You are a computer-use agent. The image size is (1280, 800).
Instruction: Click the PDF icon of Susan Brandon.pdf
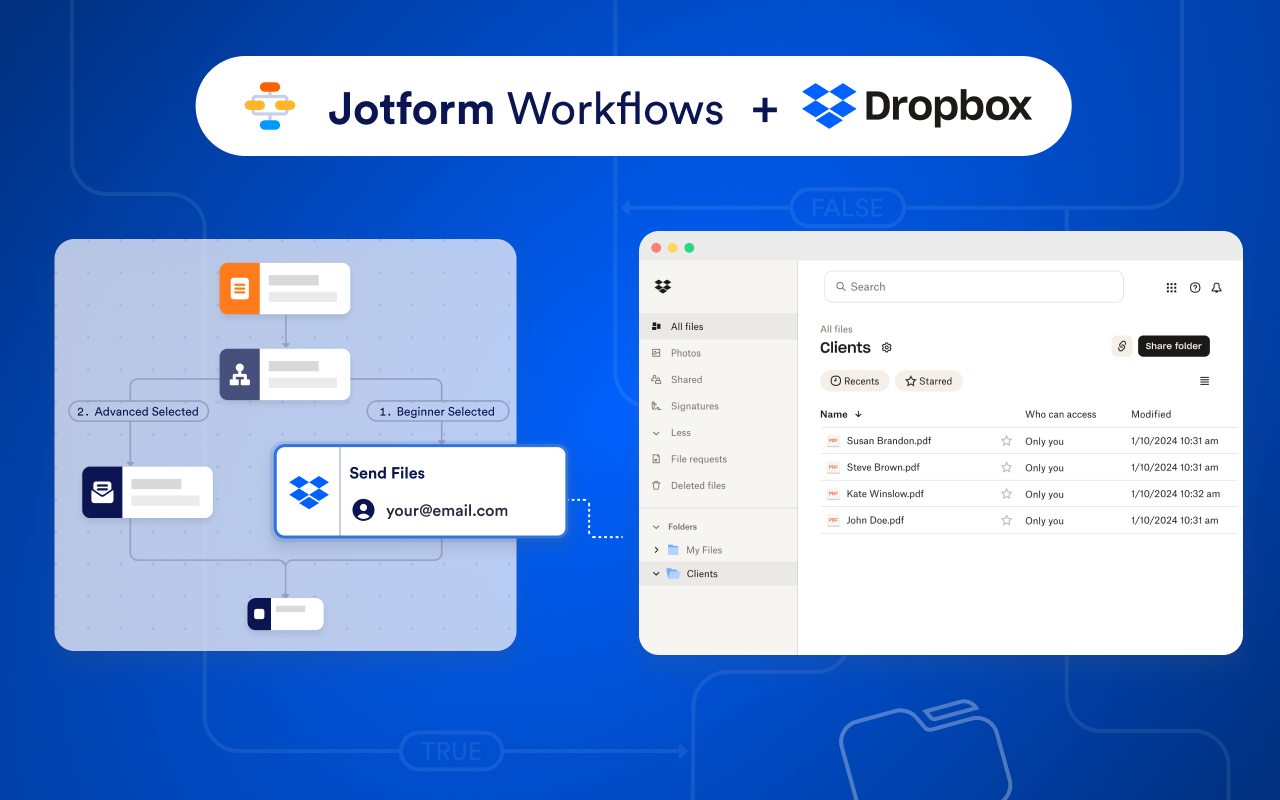pyautogui.click(x=832, y=441)
